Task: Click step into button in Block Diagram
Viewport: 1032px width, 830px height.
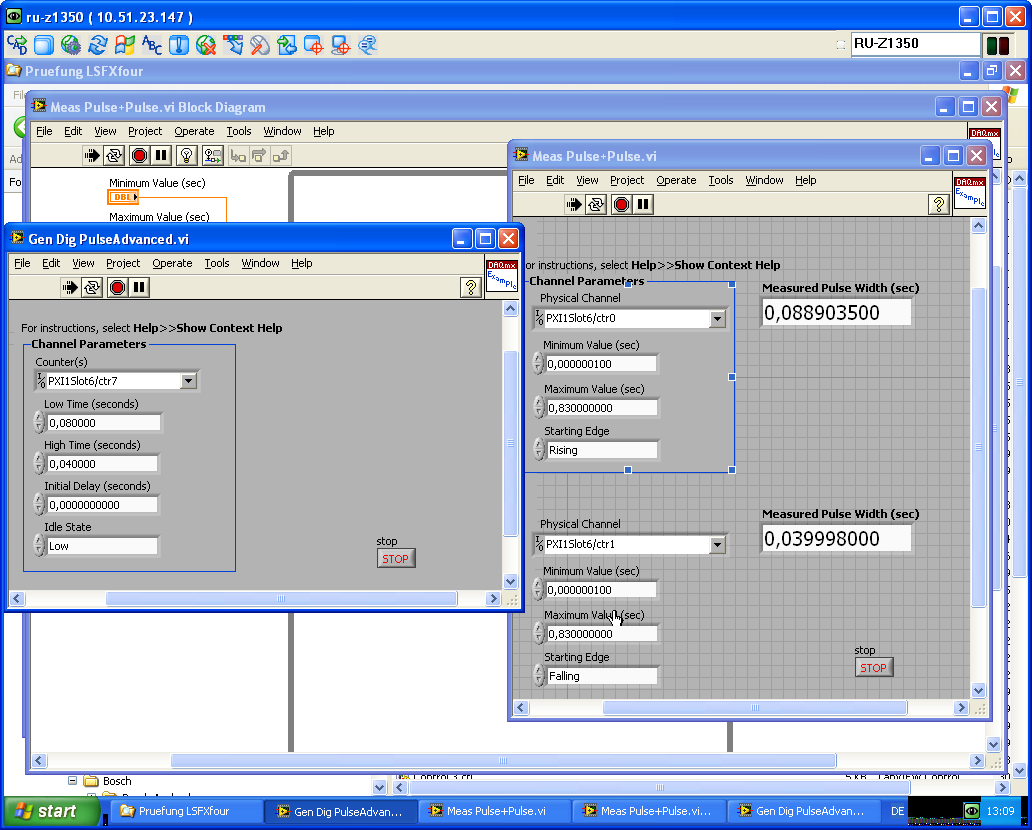Action: (x=238, y=155)
